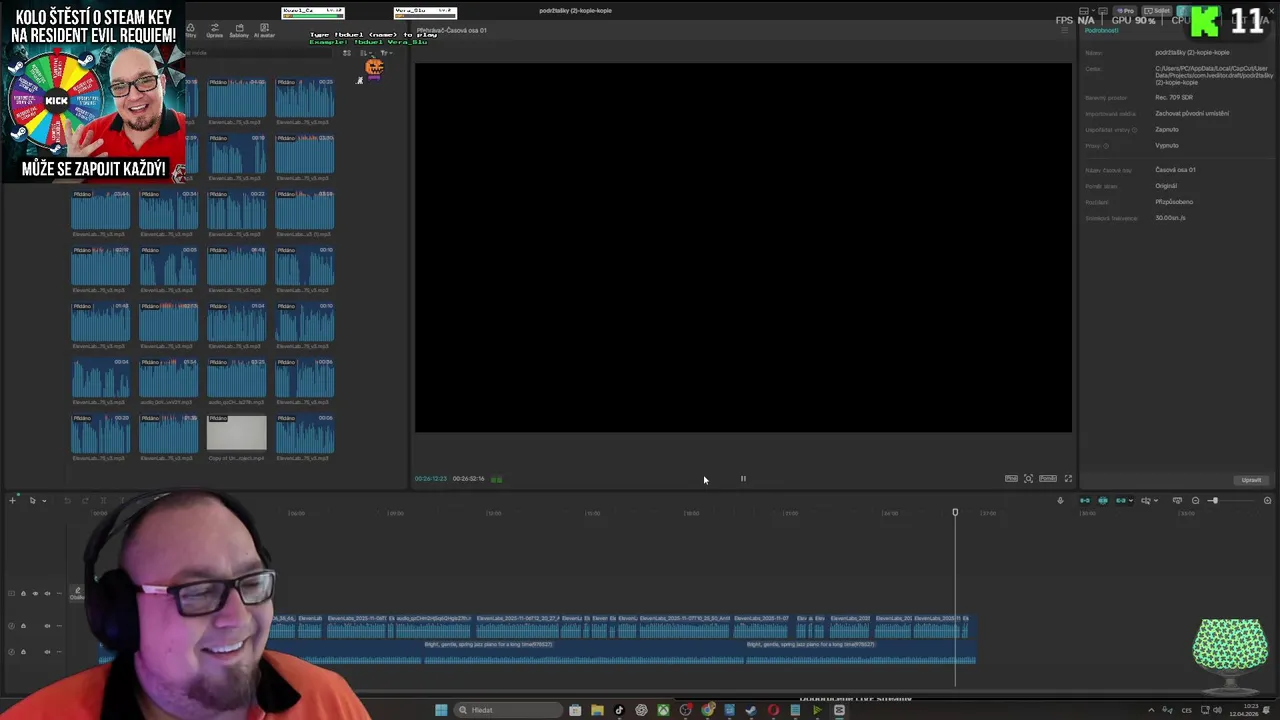Select the last audio clip in bottom media row
The height and width of the screenshot is (720, 1280).
tap(305, 433)
